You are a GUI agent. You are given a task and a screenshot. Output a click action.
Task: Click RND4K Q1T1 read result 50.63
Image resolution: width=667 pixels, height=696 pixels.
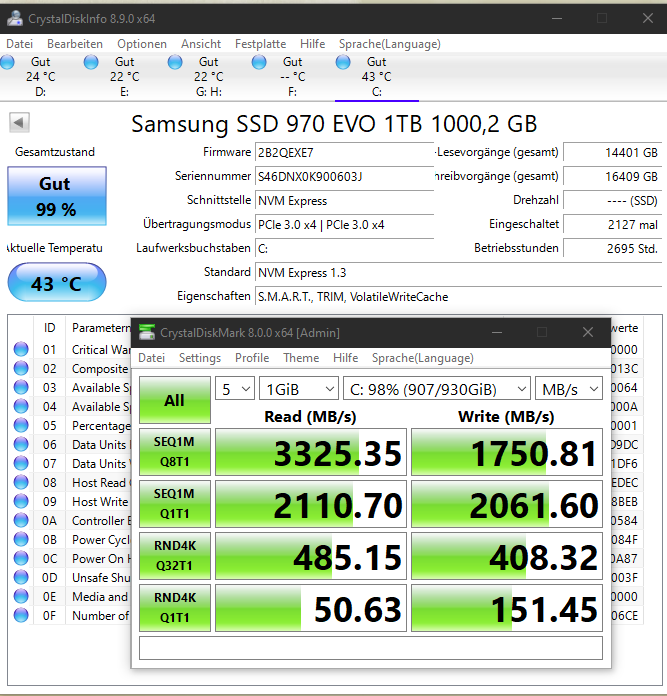coord(311,608)
